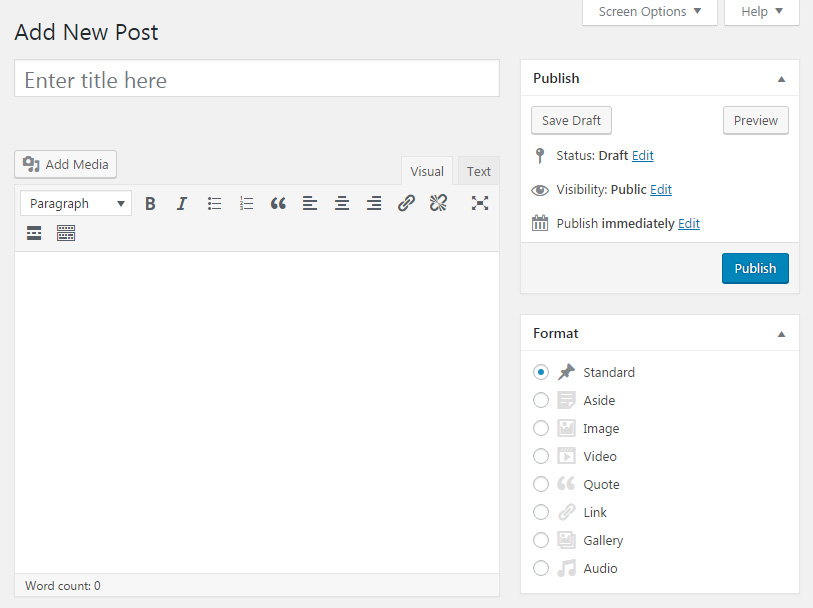813x608 pixels.
Task: Apply italic formatting
Action: tap(182, 203)
